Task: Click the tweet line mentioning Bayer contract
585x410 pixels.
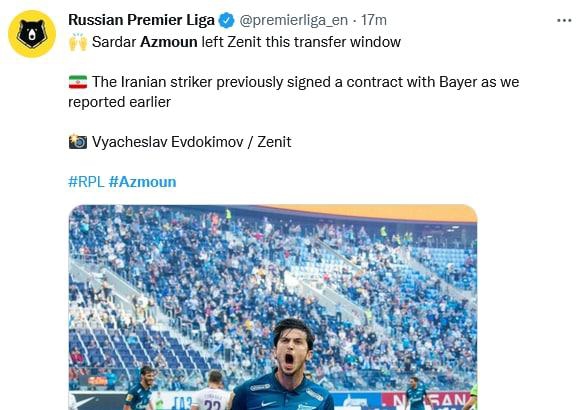Action: [x=294, y=92]
